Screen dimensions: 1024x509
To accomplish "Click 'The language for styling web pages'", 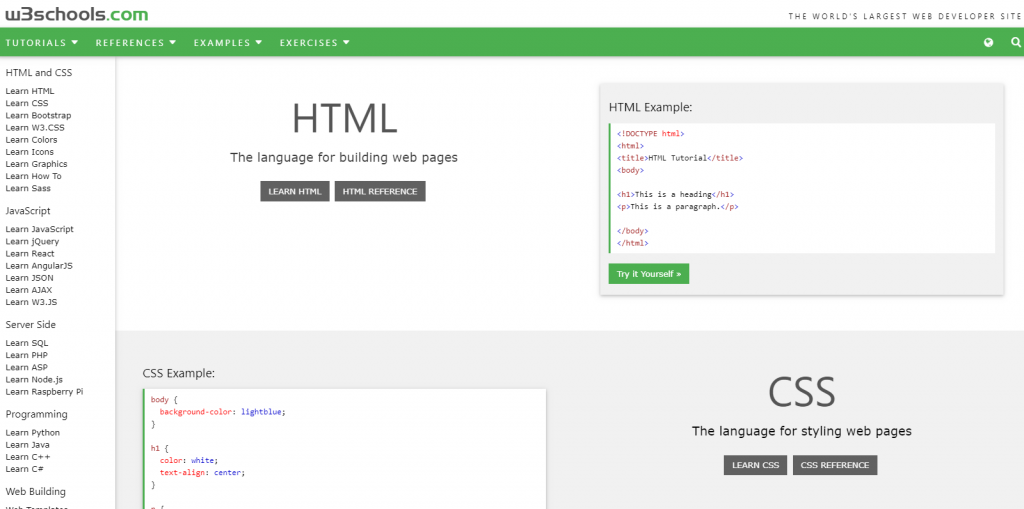I will [x=802, y=431].
